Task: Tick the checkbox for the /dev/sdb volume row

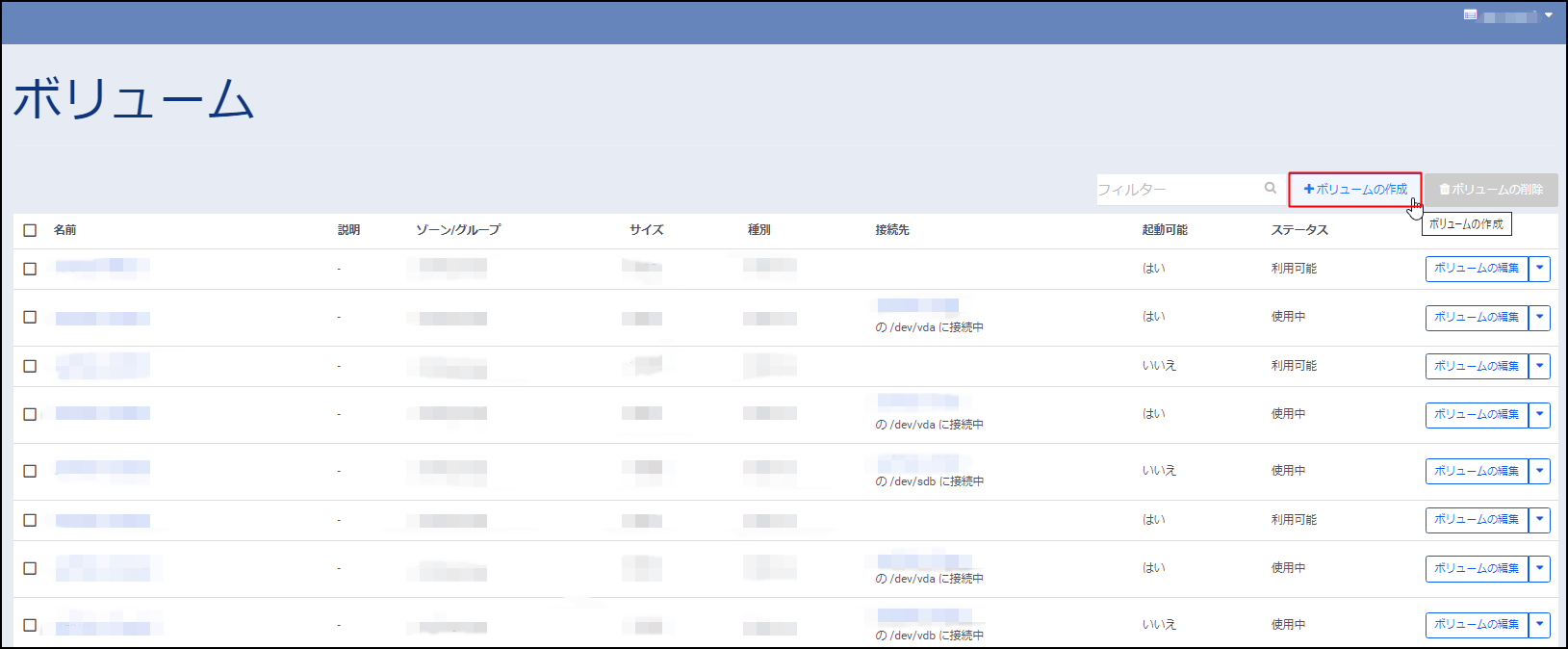Action: (30, 471)
